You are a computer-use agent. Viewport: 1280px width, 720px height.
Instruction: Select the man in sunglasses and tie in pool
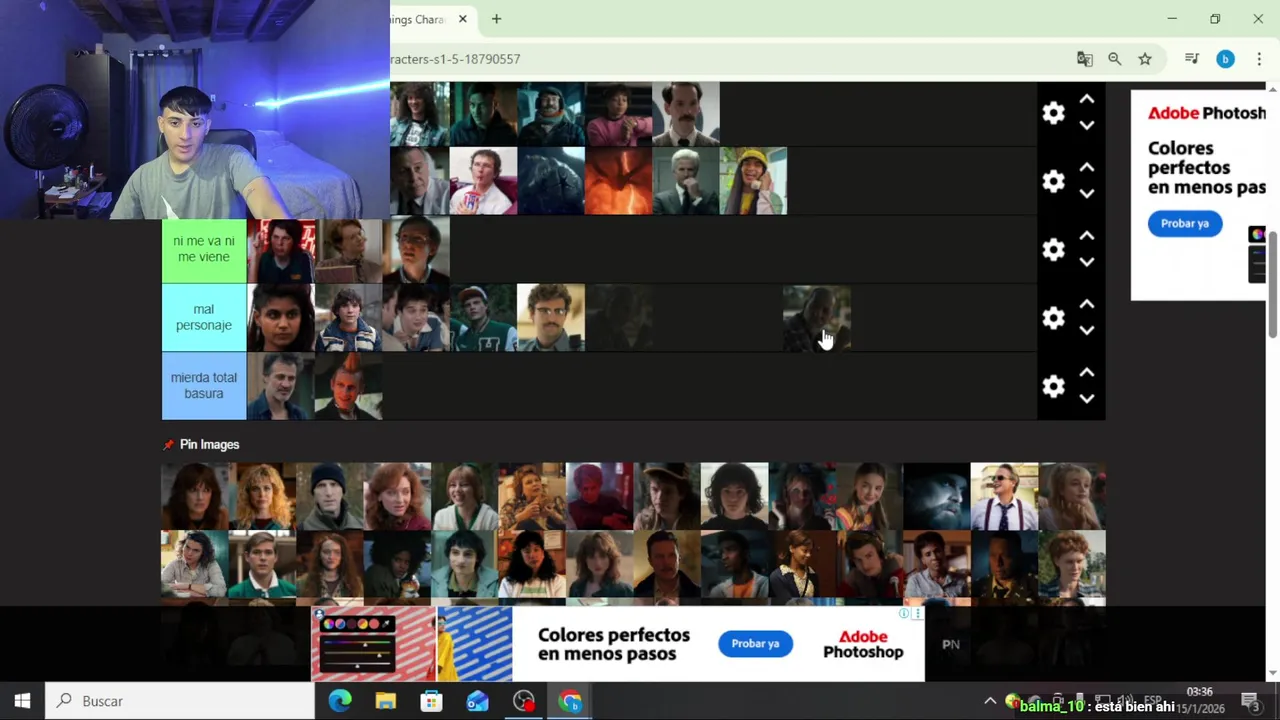(x=1004, y=496)
